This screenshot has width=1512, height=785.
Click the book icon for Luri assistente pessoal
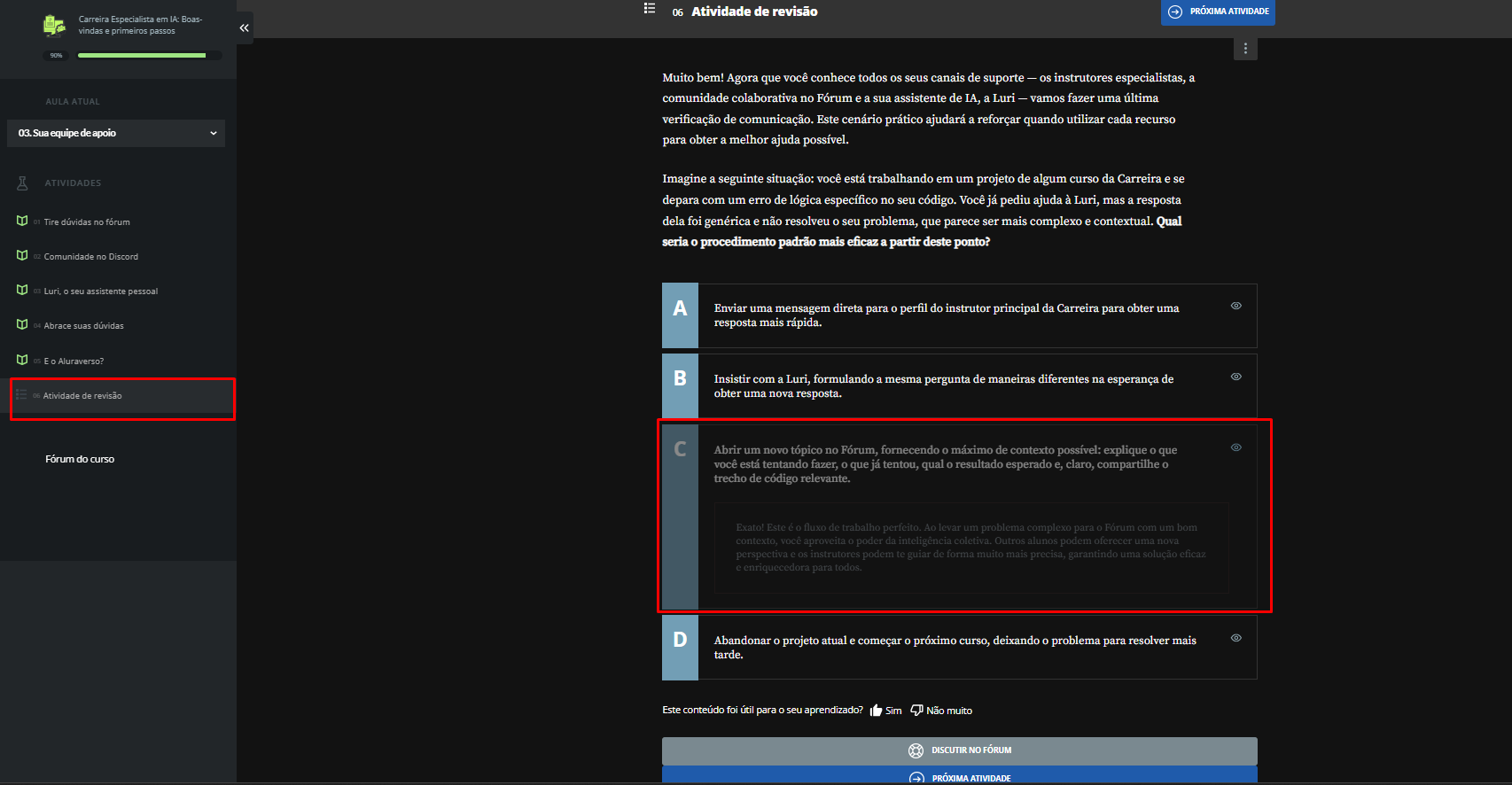22,290
